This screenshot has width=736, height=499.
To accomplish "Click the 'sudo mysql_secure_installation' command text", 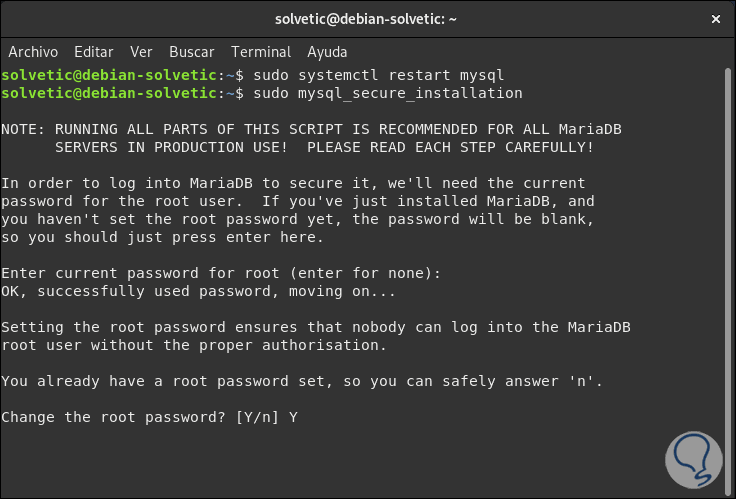I will (x=387, y=93).
